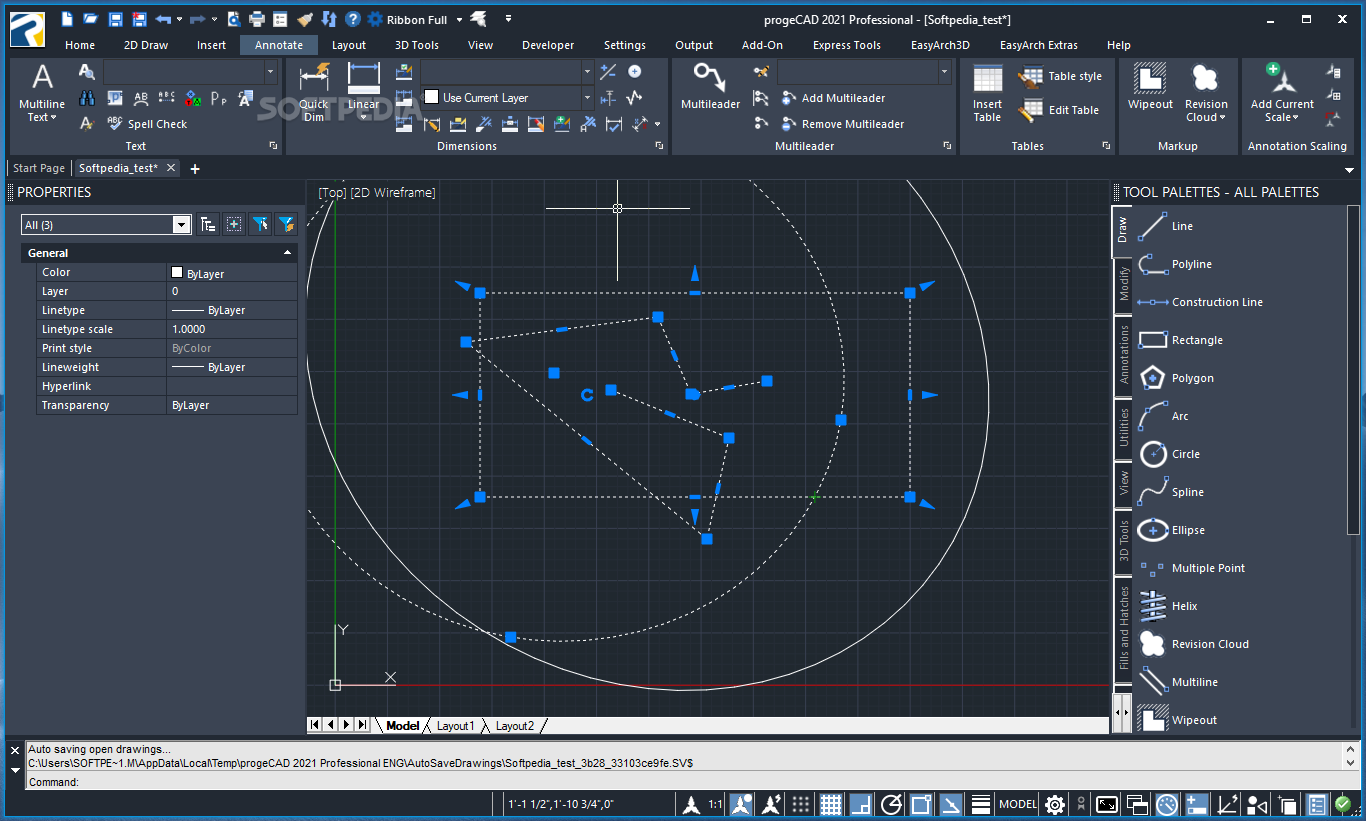1366x821 pixels.
Task: Choose the Rectangle tool from the palette
Action: [1197, 340]
